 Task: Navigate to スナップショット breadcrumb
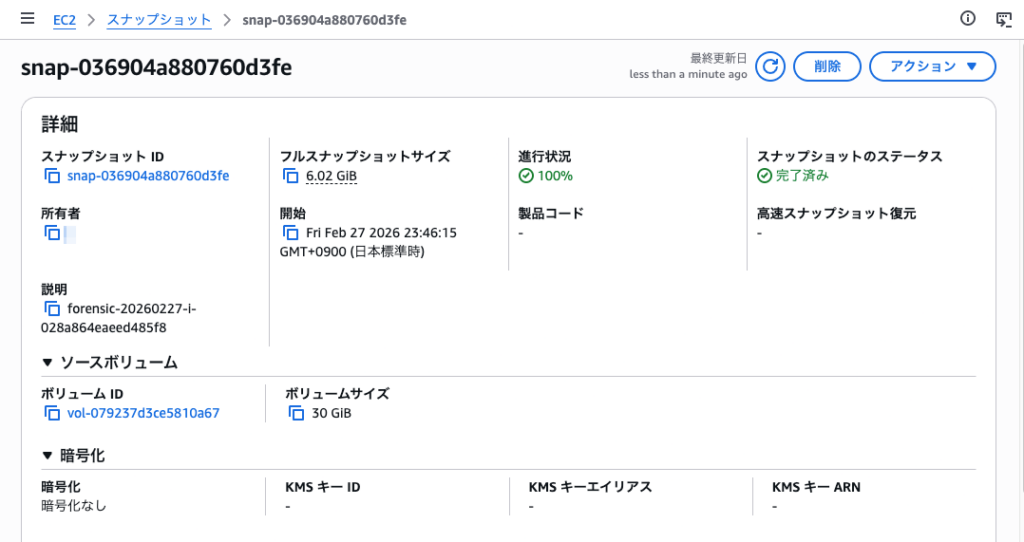159,19
